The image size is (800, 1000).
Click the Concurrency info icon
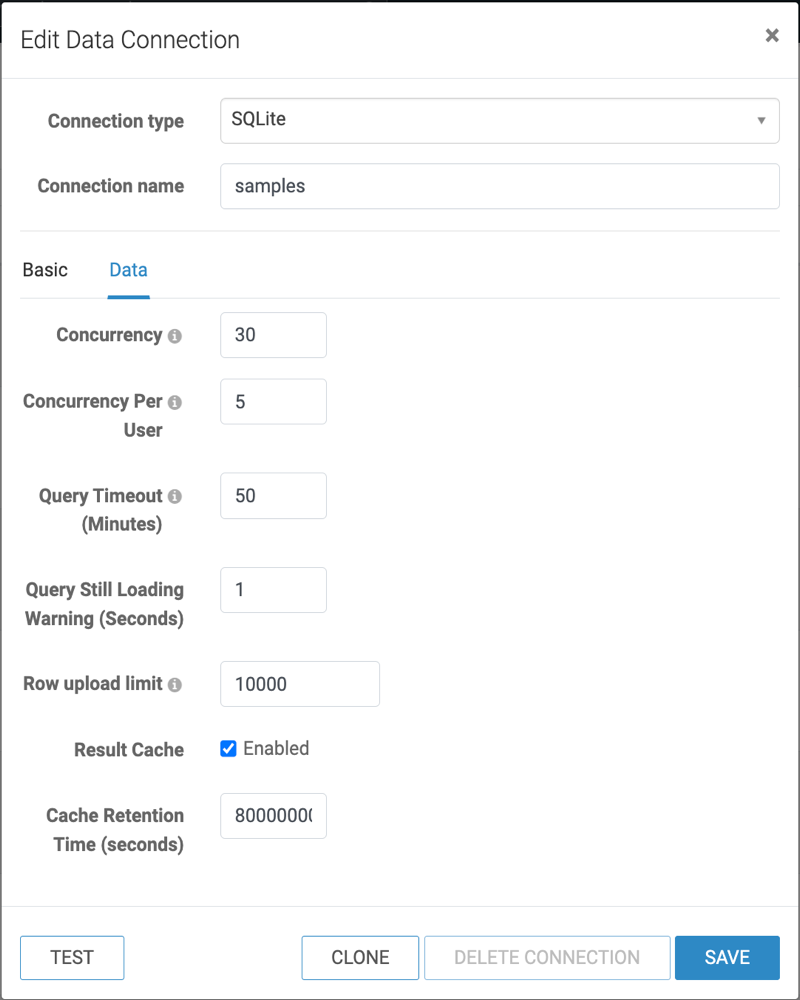(174, 336)
